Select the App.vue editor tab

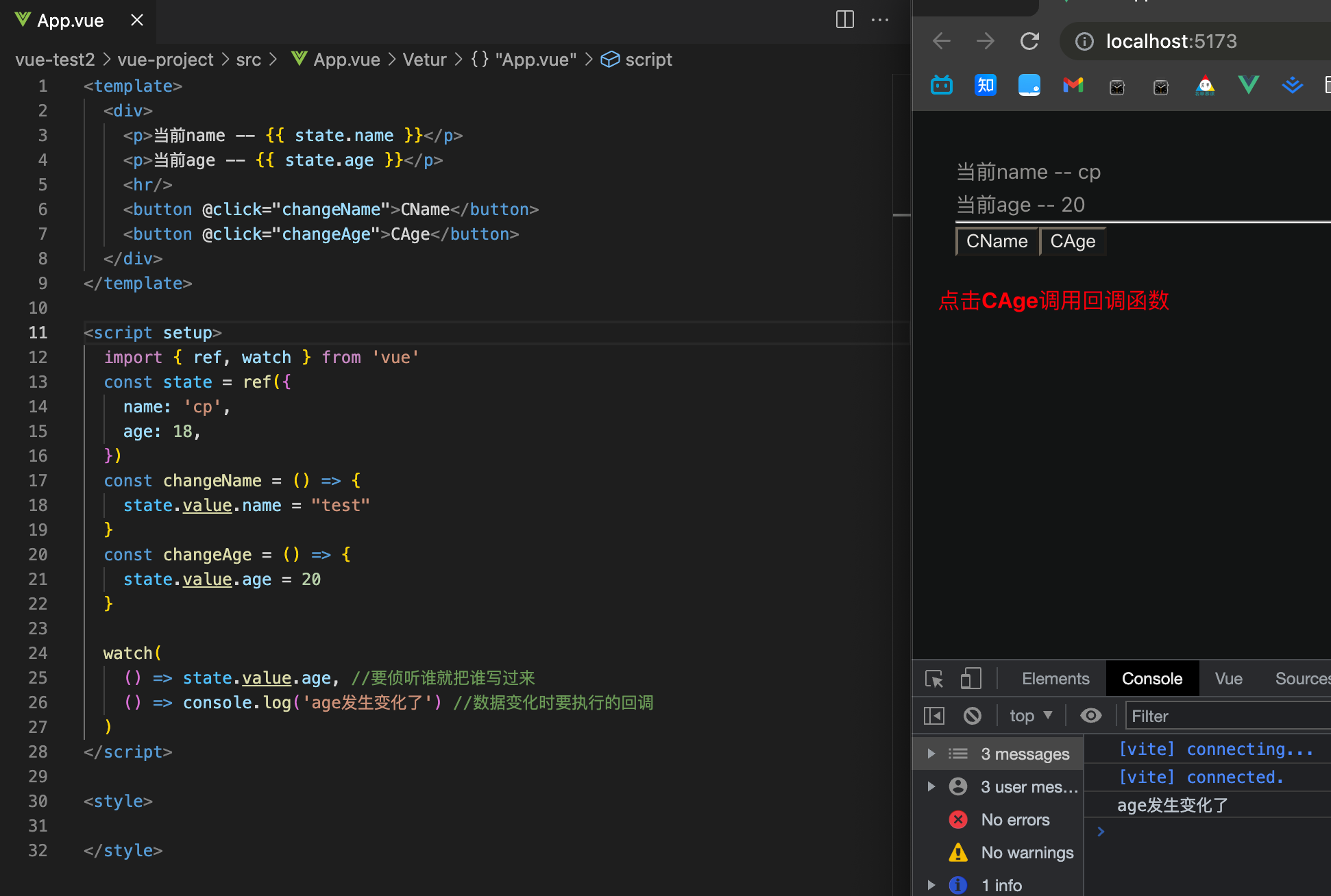(x=70, y=21)
